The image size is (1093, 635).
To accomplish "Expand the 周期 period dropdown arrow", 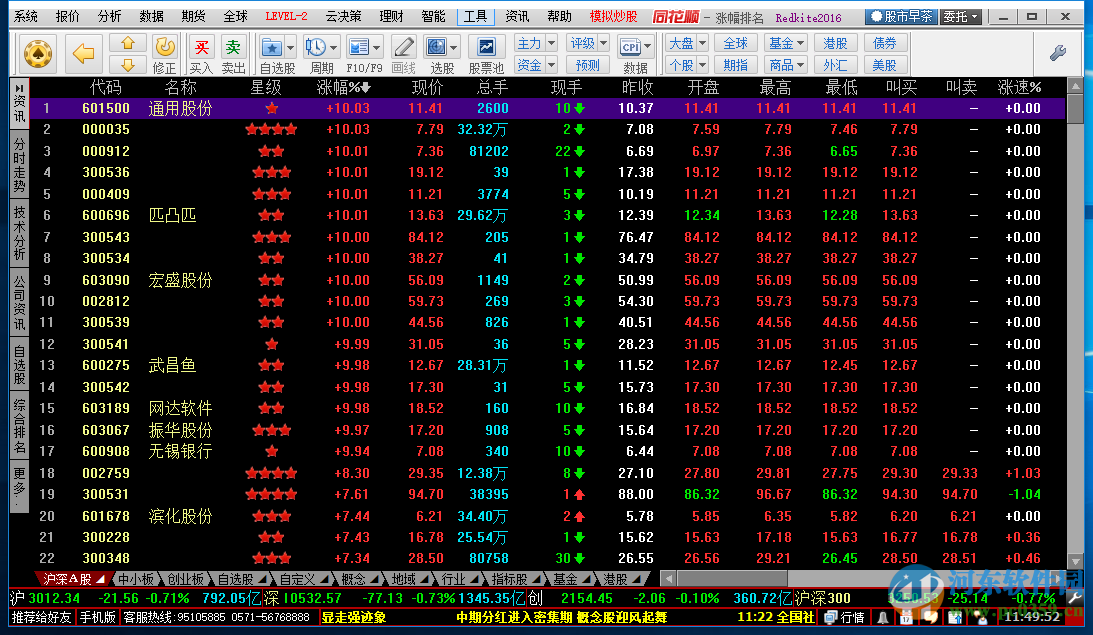I will (x=333, y=47).
